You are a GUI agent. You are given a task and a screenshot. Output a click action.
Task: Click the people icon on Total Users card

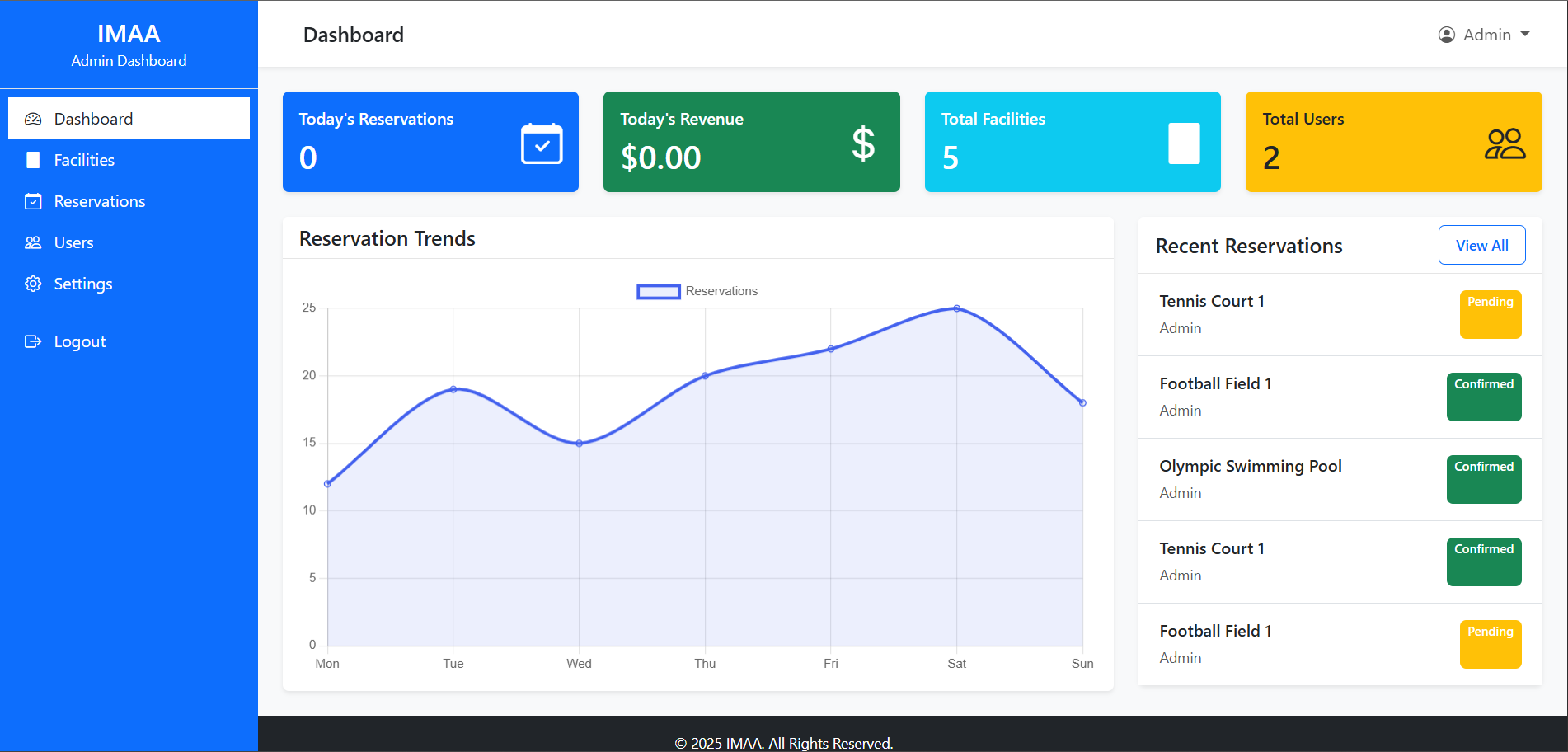1505,143
